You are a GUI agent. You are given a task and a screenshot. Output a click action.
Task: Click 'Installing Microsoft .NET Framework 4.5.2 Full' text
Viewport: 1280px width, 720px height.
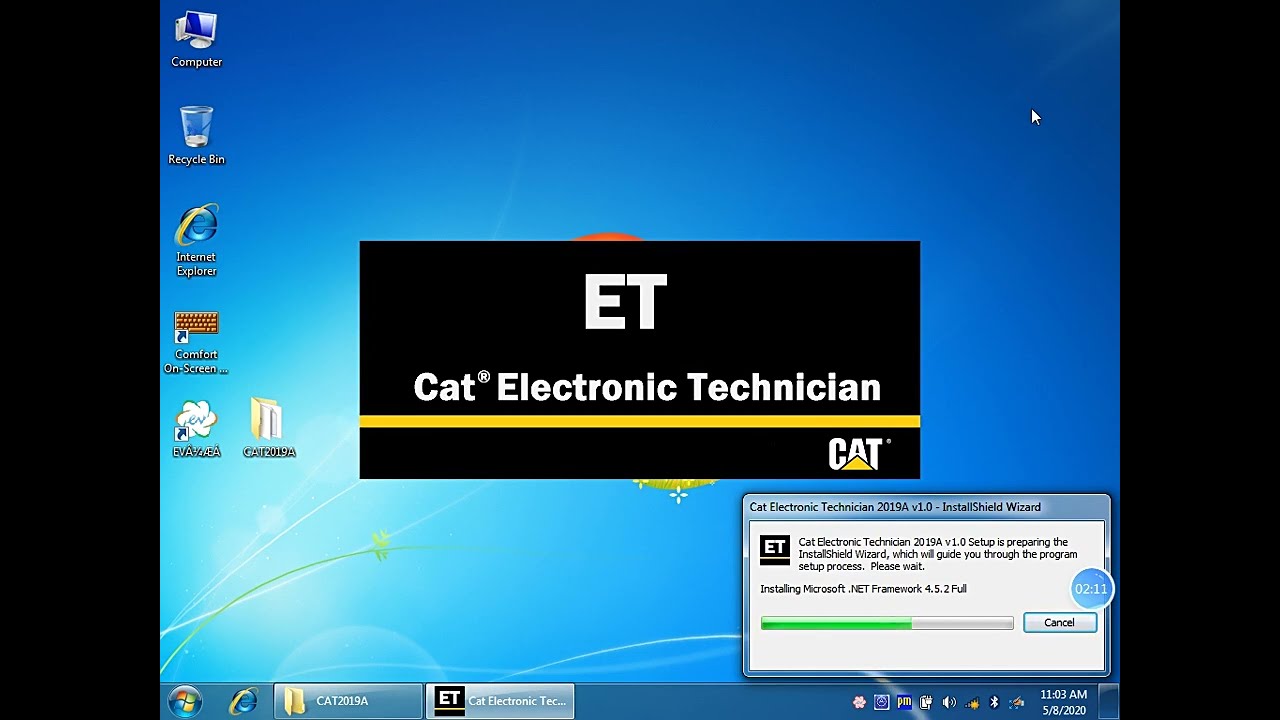[863, 589]
